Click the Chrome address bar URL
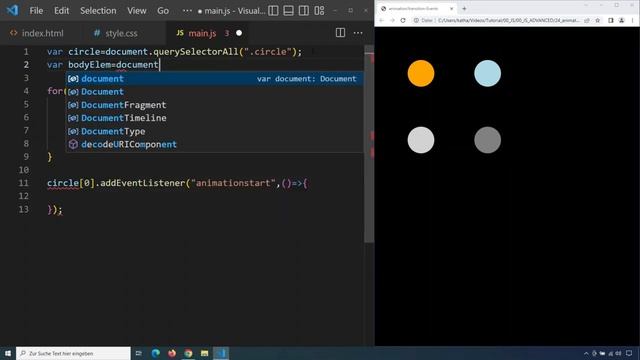Image resolution: width=640 pixels, height=360 pixels. (508, 20)
